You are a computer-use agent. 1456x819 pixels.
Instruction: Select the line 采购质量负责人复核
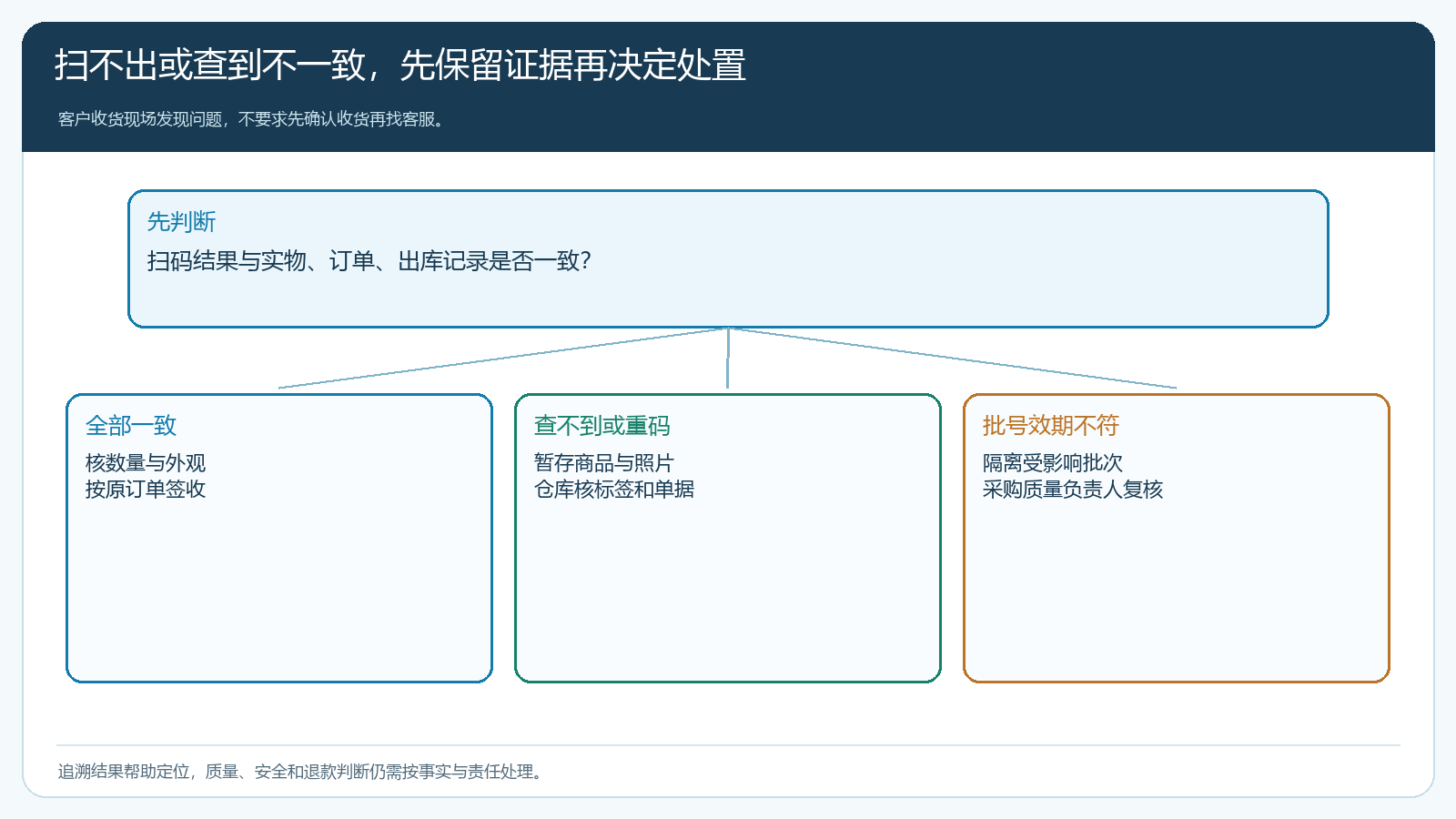[x=1073, y=490]
